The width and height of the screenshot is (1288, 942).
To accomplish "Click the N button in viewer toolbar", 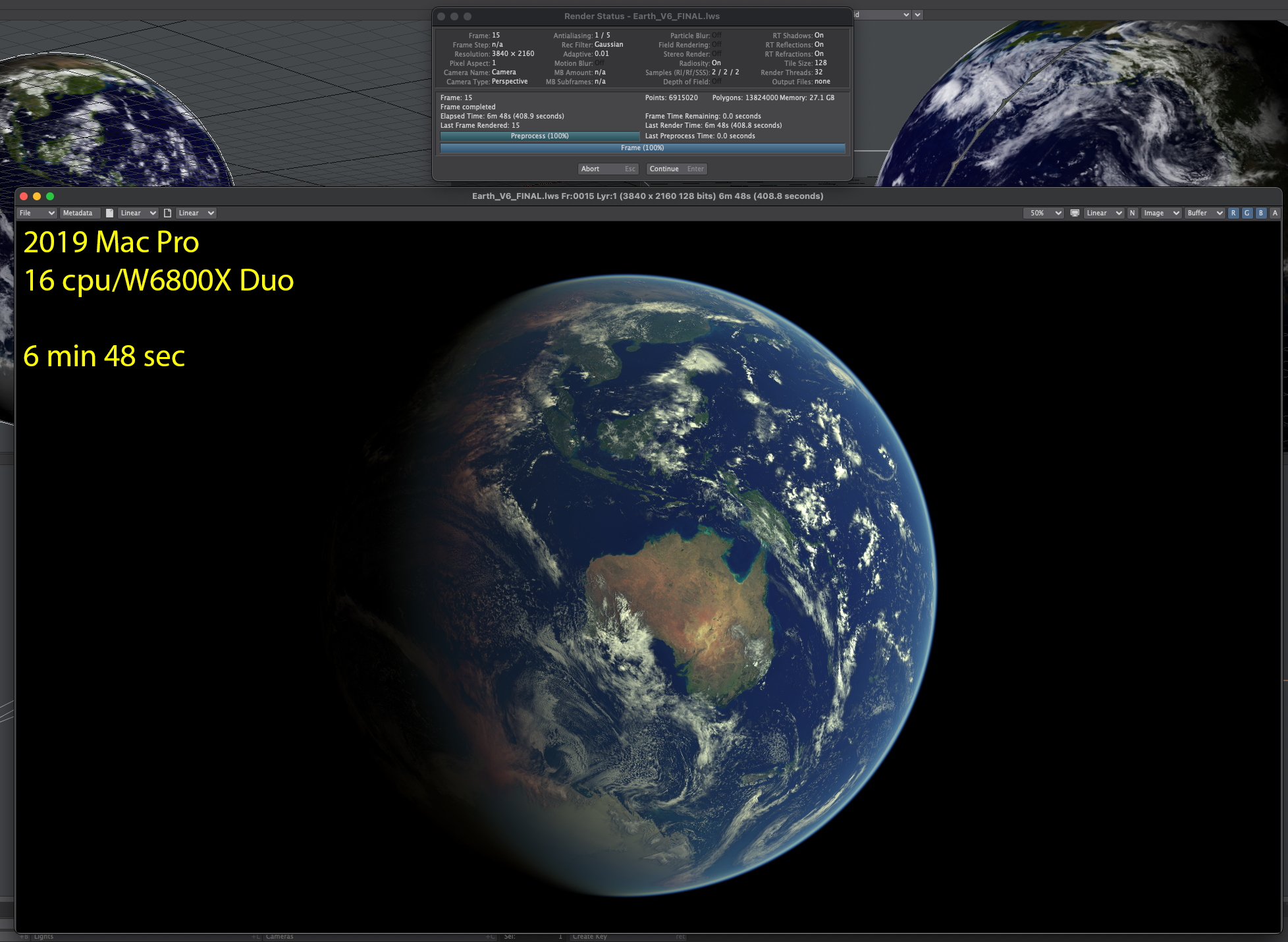I will point(1133,213).
